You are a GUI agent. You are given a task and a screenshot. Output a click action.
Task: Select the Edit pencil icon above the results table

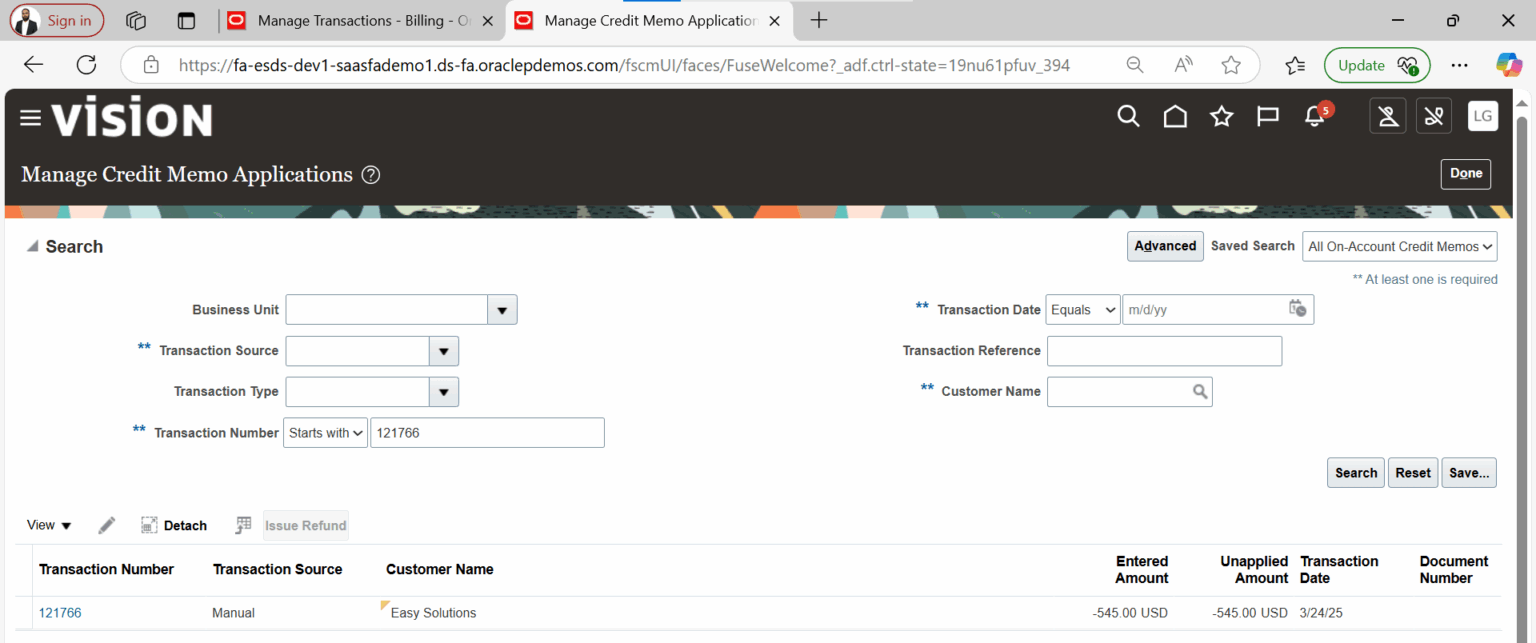(x=106, y=524)
